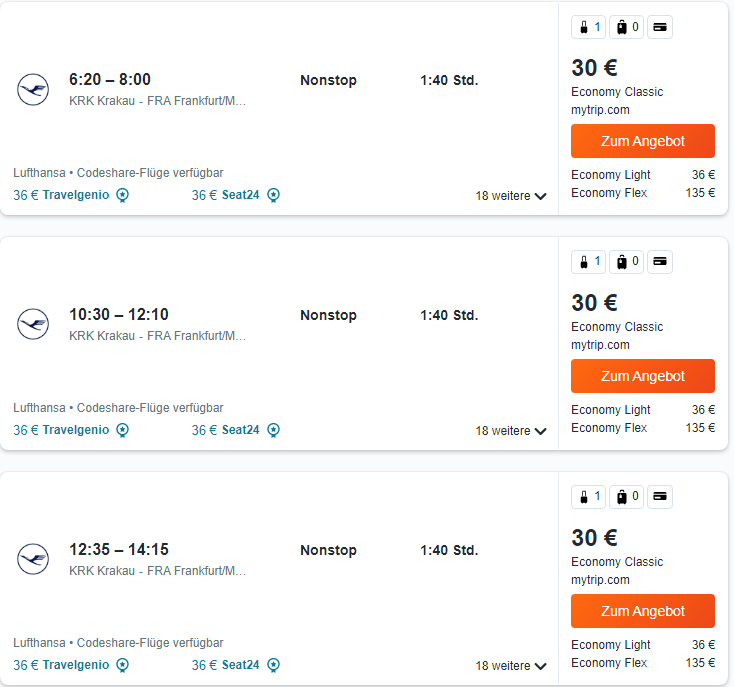Click badge beside Travelgenio on 10:30 flight
This screenshot has height=687, width=734.
(x=123, y=430)
